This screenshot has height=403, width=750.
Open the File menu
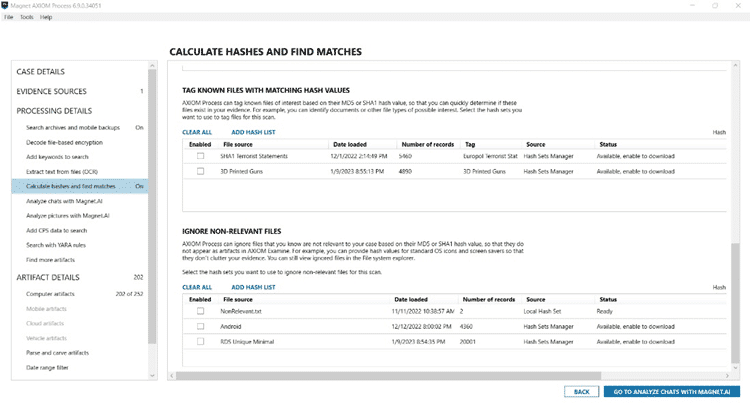(9, 17)
